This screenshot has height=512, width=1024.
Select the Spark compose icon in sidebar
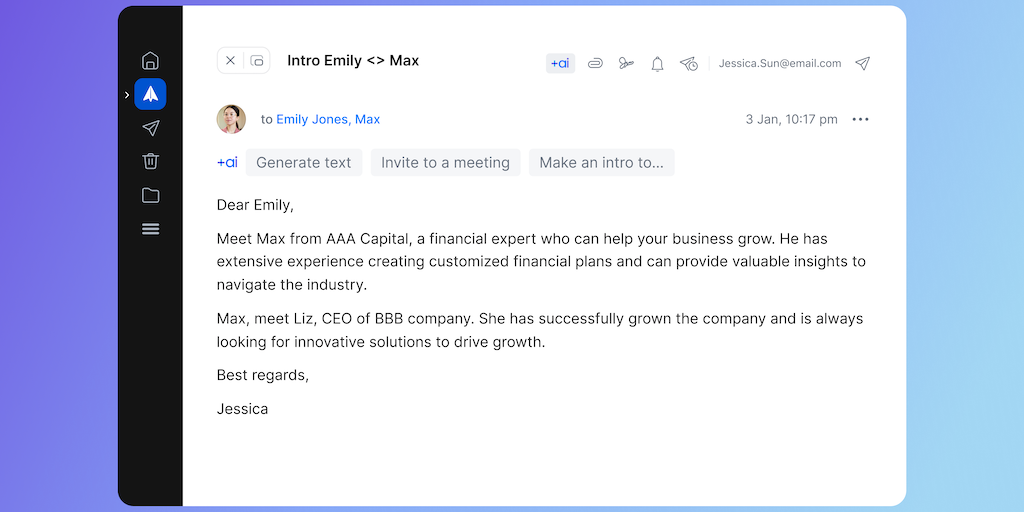tap(150, 94)
